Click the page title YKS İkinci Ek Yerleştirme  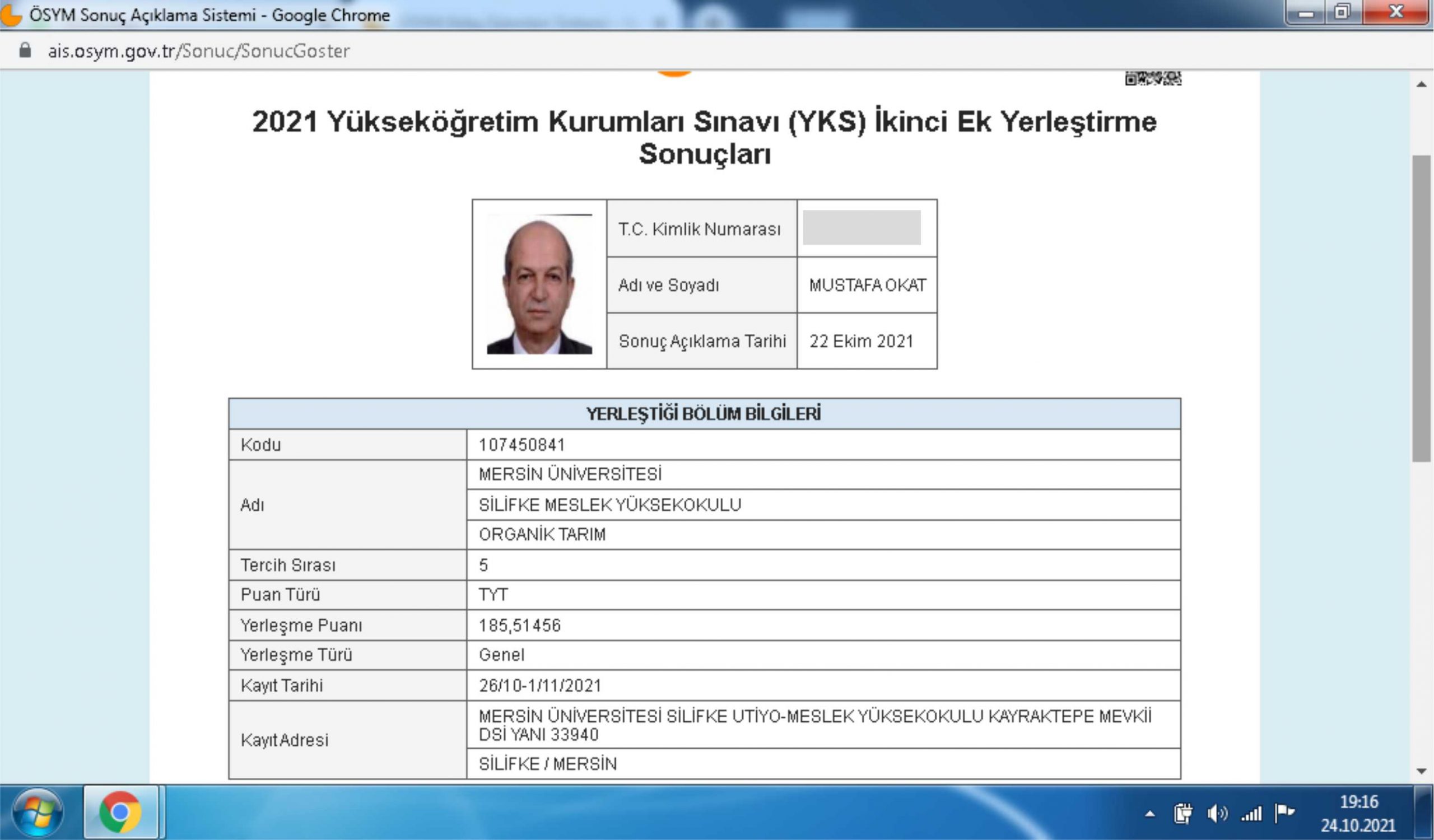click(705, 138)
